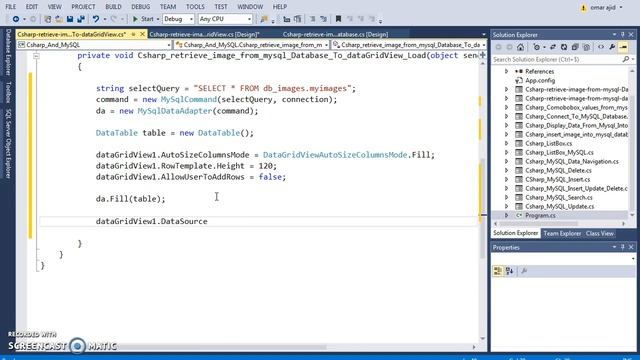Open the FILE menu
This screenshot has width=640, height=360.
pos(11,7)
